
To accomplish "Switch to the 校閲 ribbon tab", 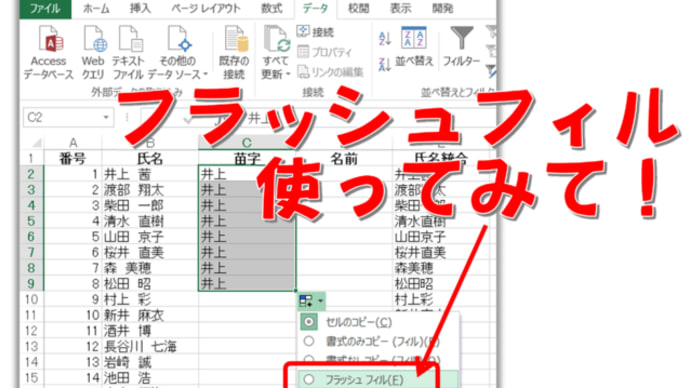I will [x=358, y=8].
